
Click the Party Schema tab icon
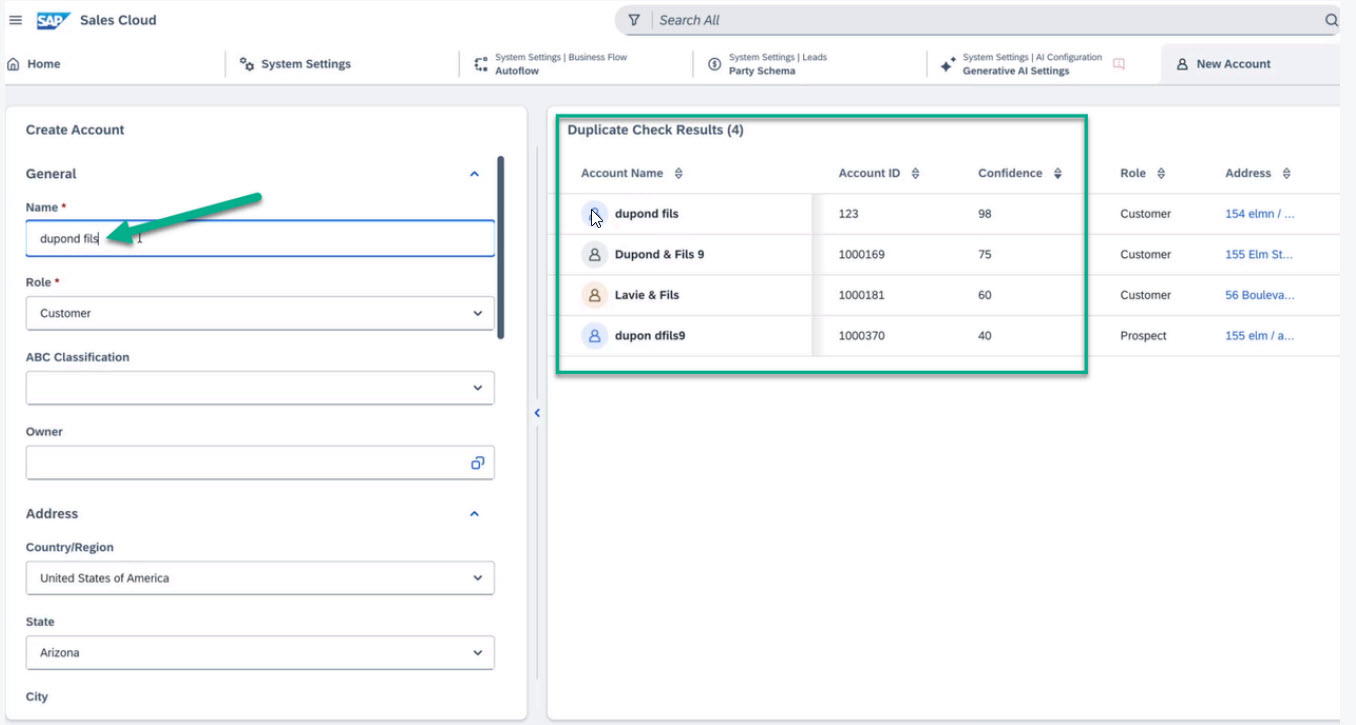pyautogui.click(x=714, y=64)
